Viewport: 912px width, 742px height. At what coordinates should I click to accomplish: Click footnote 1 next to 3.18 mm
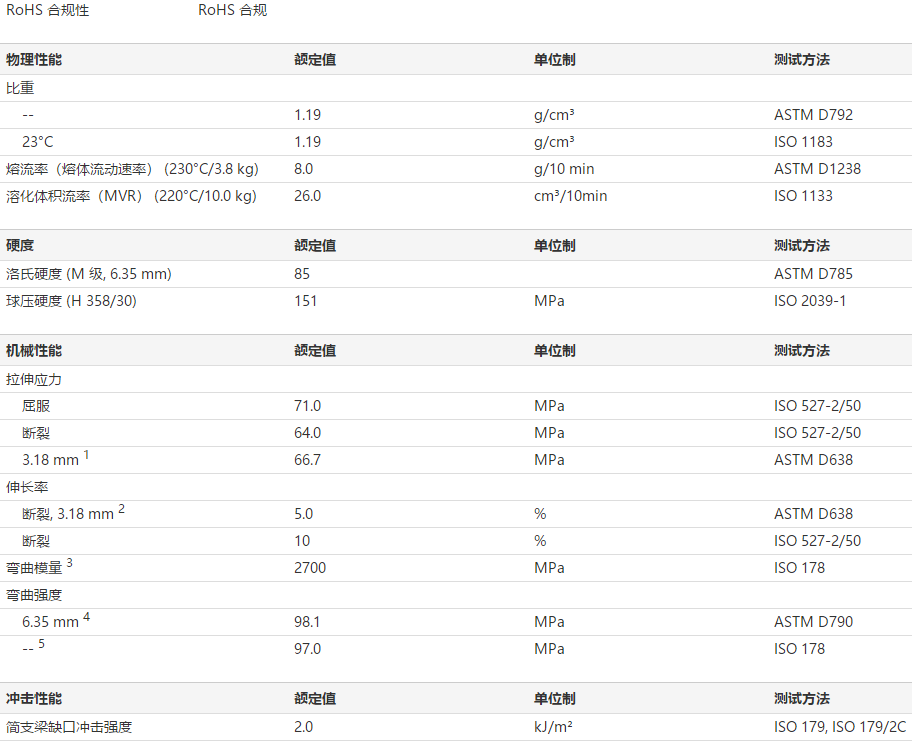pyautogui.click(x=86, y=456)
